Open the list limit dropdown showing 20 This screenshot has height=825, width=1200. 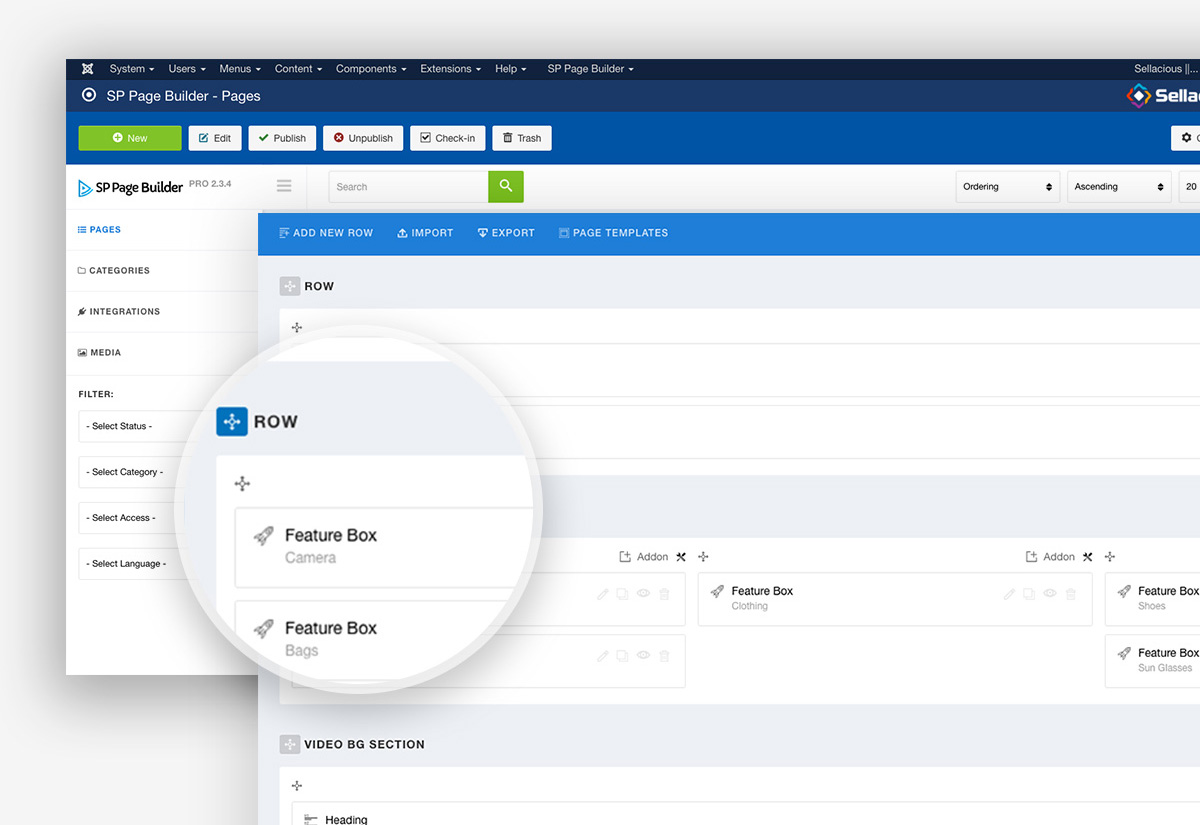click(1189, 187)
